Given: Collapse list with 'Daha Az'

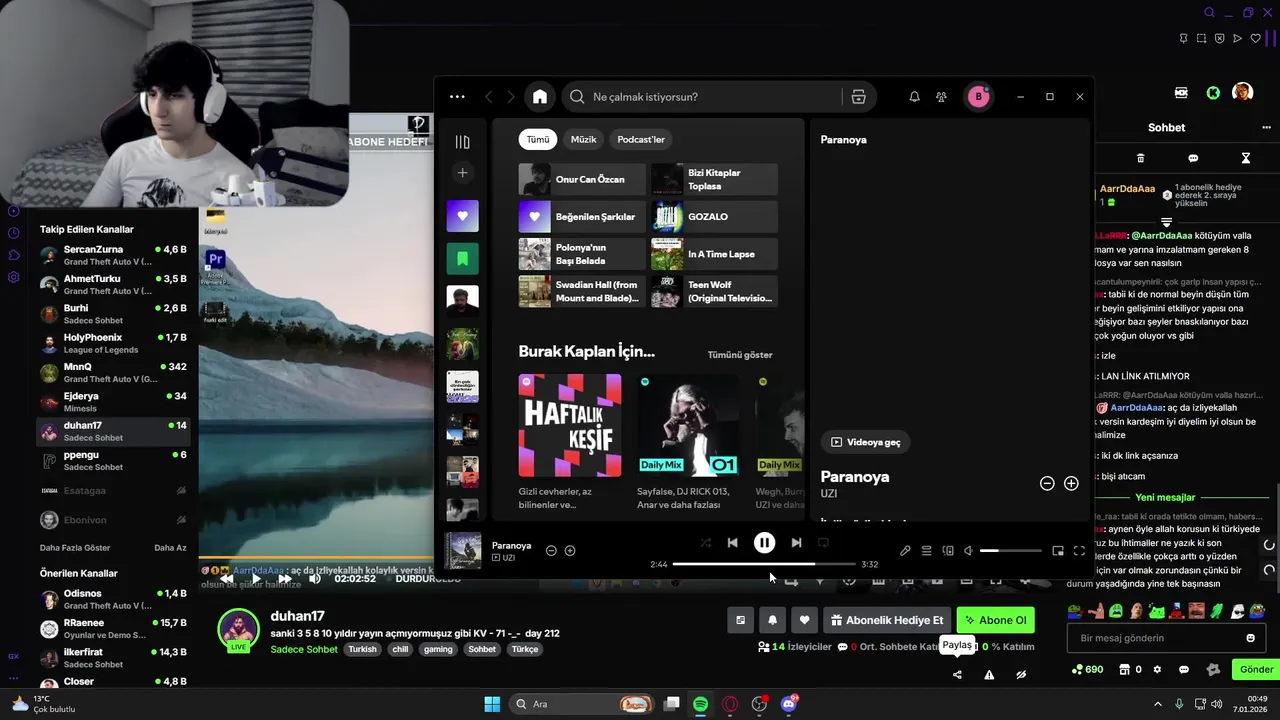Looking at the screenshot, I should (170, 548).
